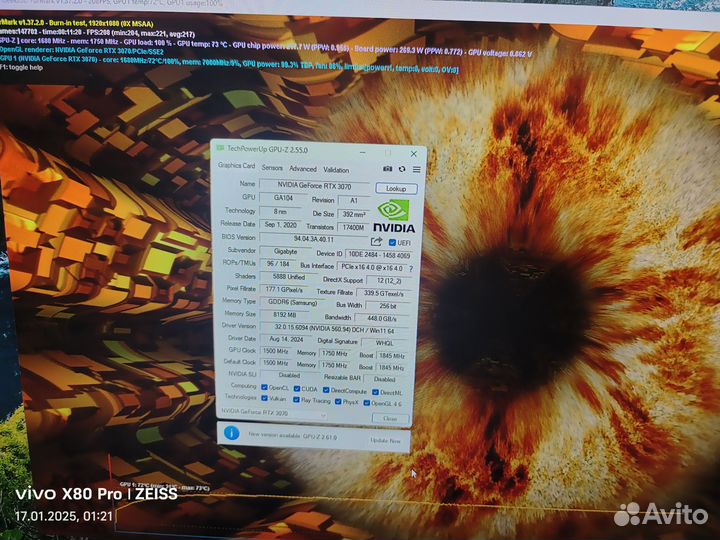Click the blue info icon in update bar
This screenshot has height=540, width=720.
231,433
